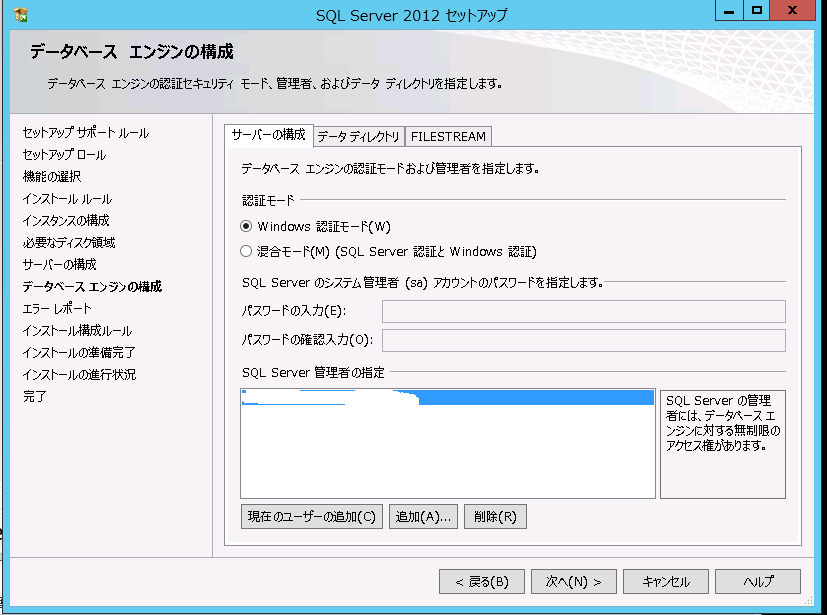The height and width of the screenshot is (615, 827).
Task: Click セットアップ ロール step in sidebar
Action: point(64,155)
